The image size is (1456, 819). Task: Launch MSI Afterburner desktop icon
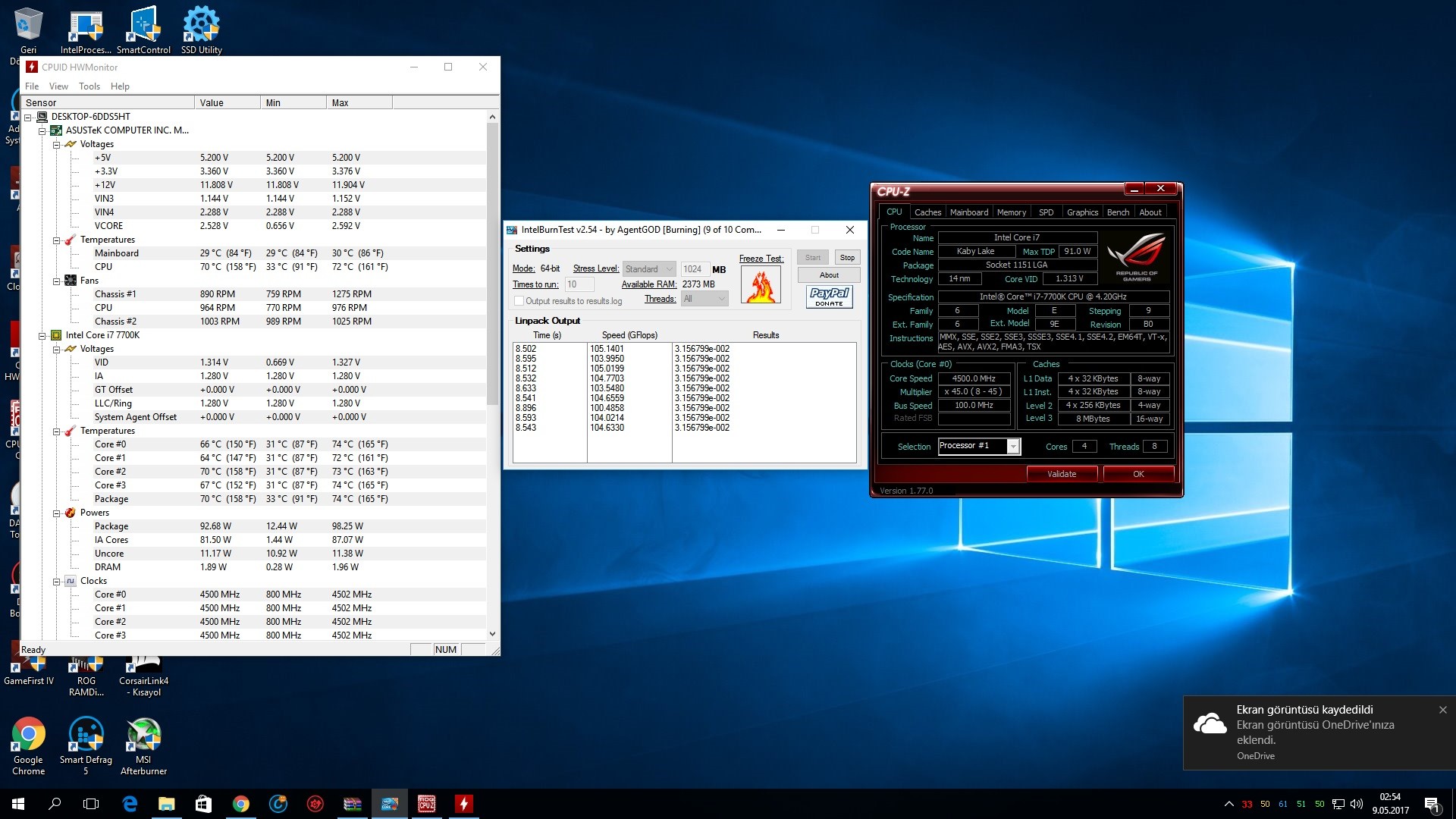[143, 746]
